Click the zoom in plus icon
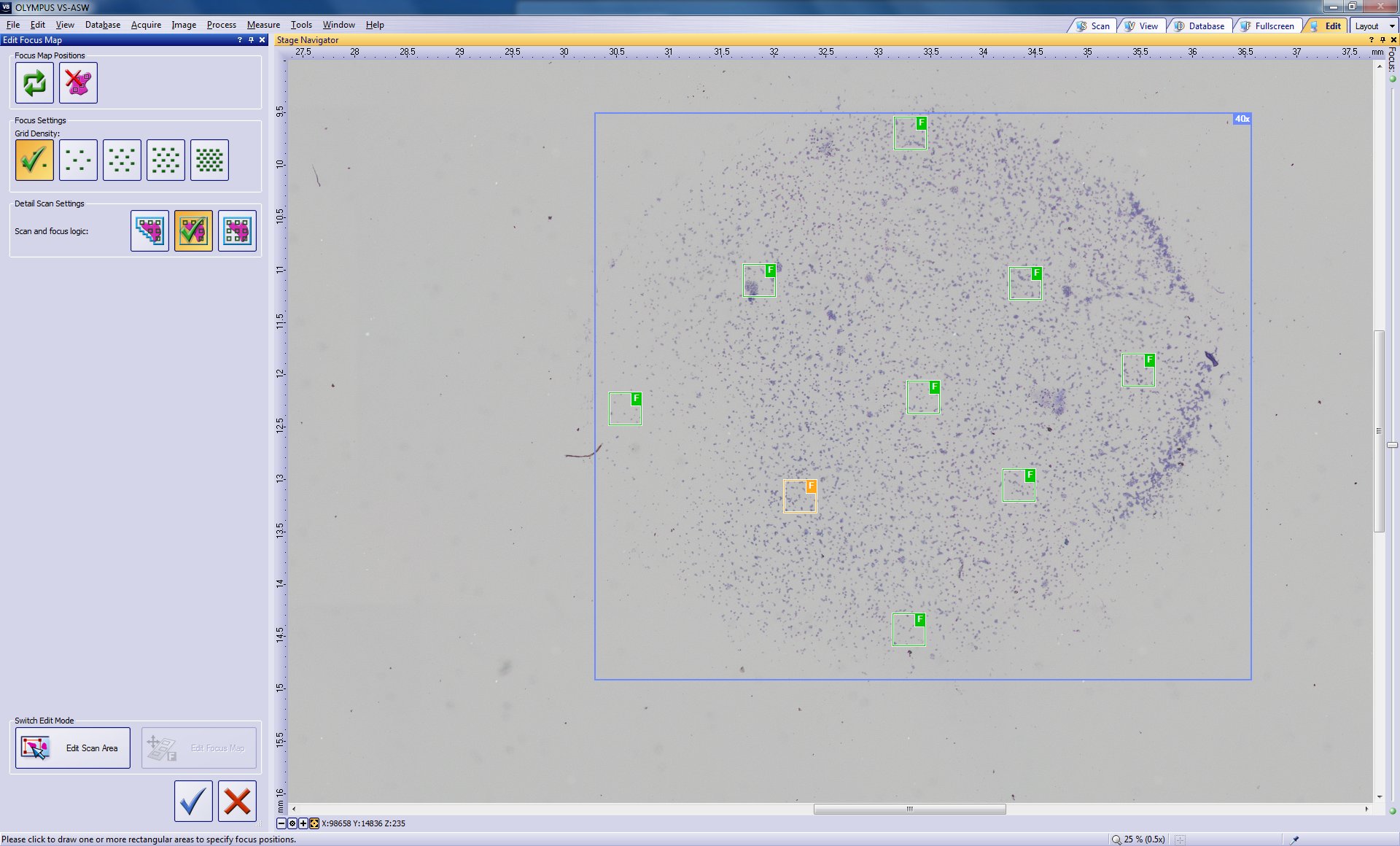1400x846 pixels. click(303, 823)
